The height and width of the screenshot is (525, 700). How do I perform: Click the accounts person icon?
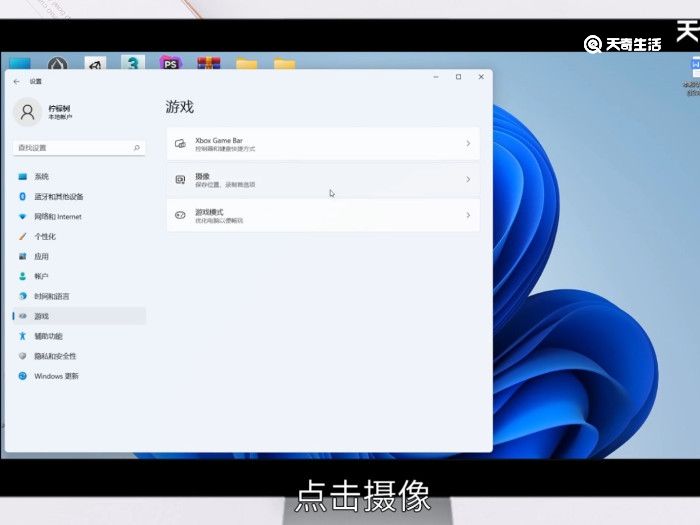(22, 276)
